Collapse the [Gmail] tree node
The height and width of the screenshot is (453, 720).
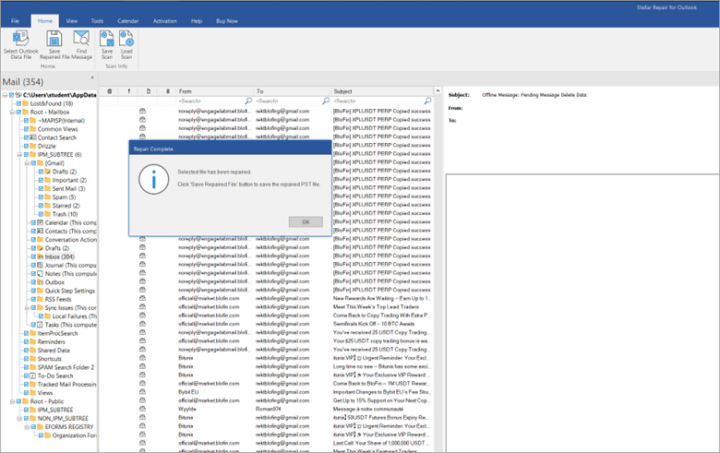[27, 163]
